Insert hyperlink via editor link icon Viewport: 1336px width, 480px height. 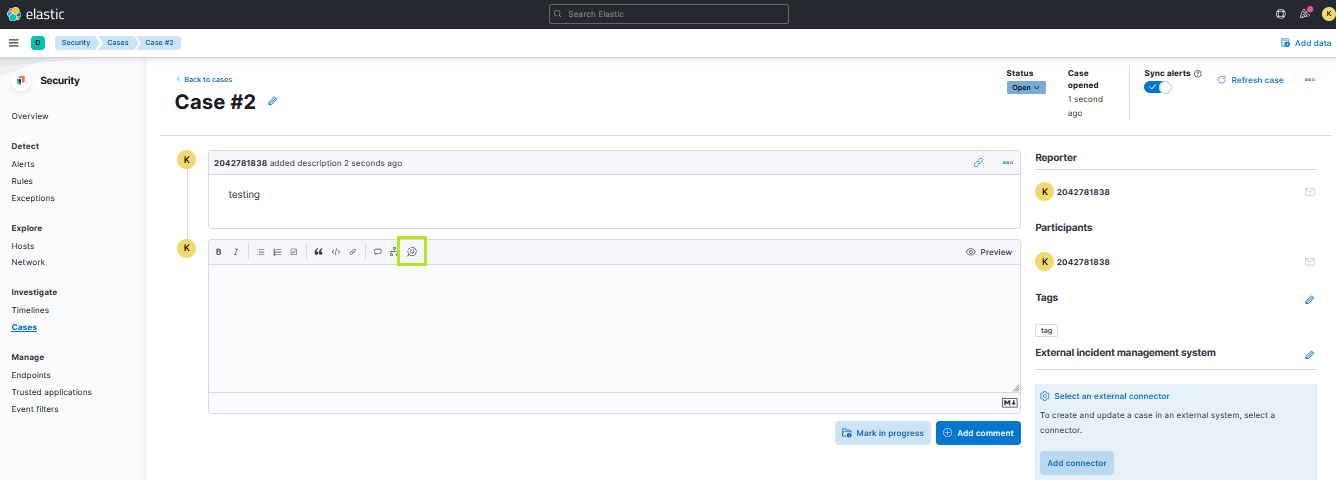tap(353, 252)
